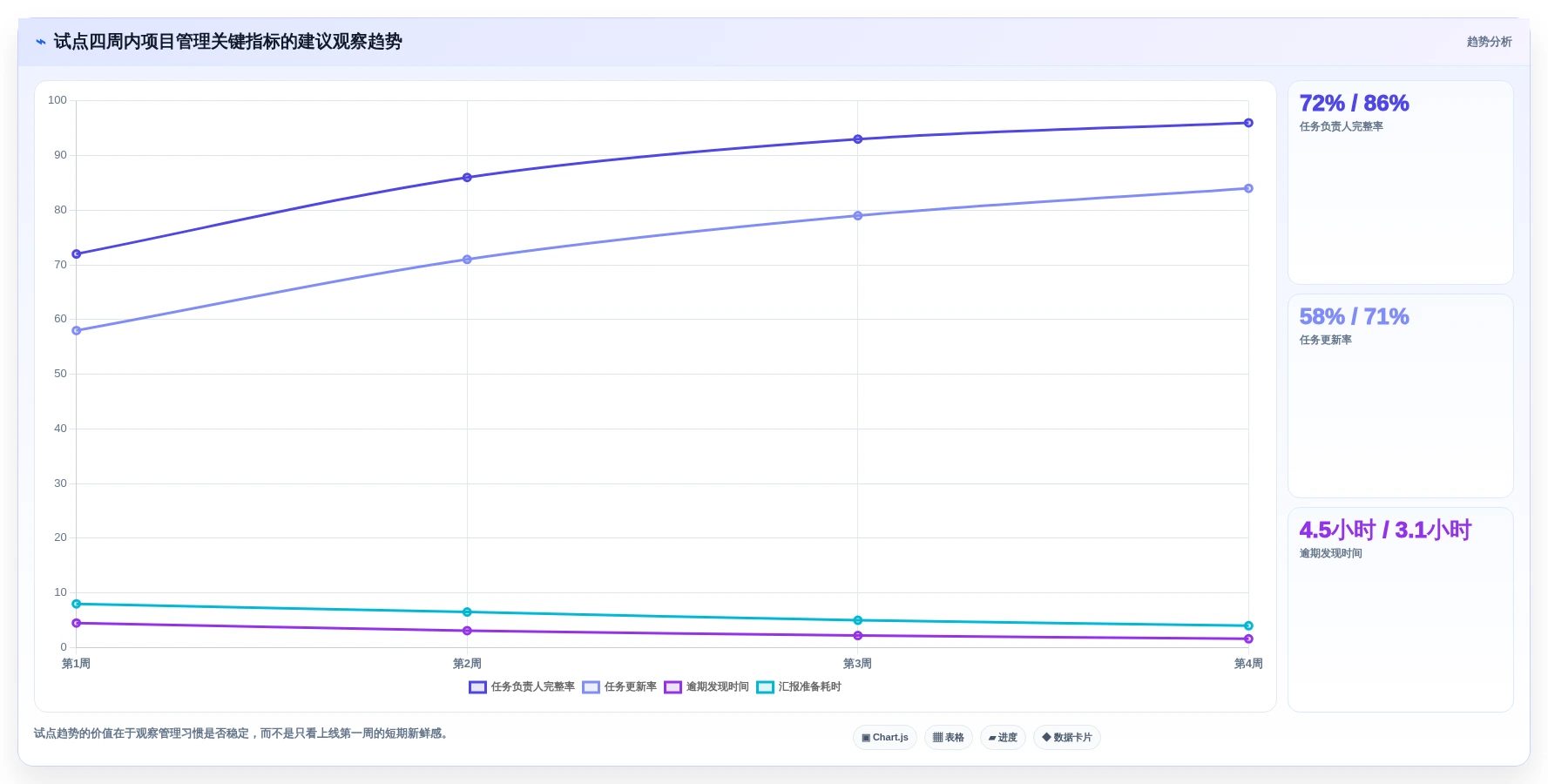Screen dimensions: 1548x784
Task: Click the 第4周 x-axis label
Action: [1248, 664]
